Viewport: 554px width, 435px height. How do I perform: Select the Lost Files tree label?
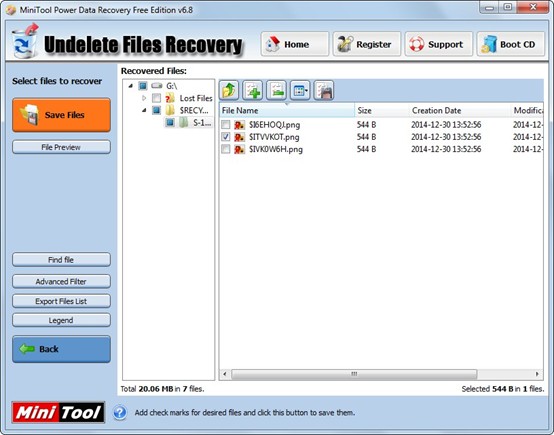[196, 98]
